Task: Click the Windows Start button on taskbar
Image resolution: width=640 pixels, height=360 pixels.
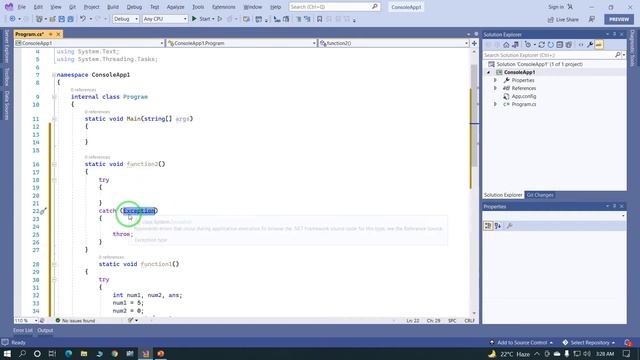Action: coord(7,353)
